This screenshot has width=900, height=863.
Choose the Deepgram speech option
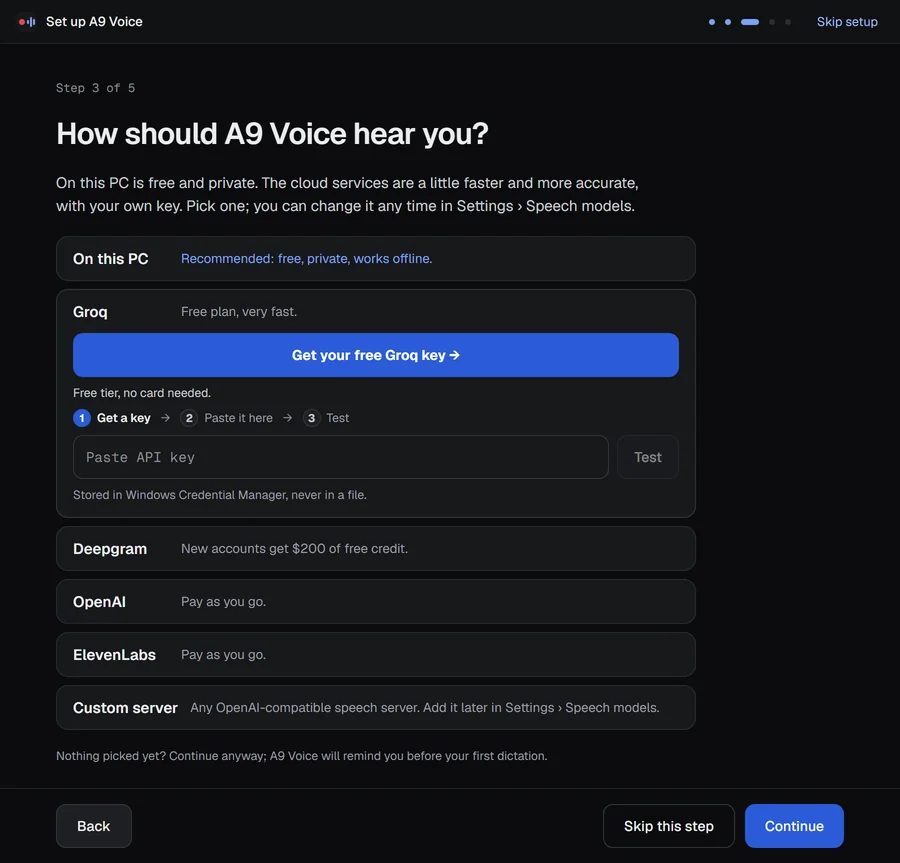[376, 549]
